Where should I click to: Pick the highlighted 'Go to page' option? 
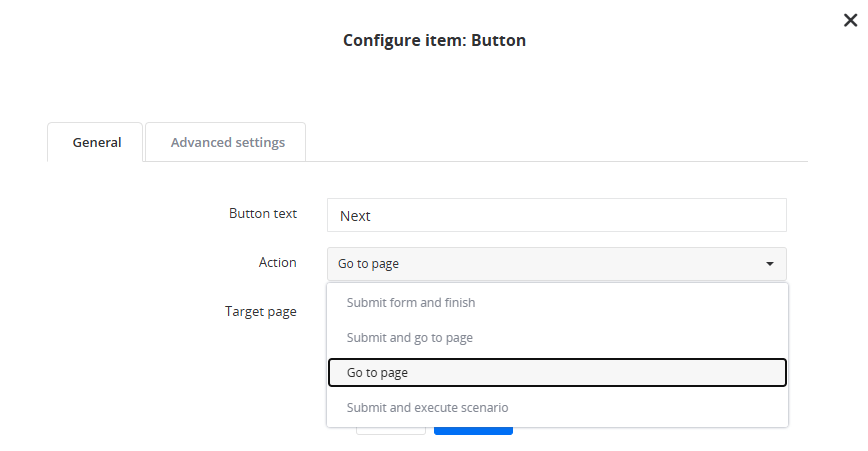pos(378,373)
